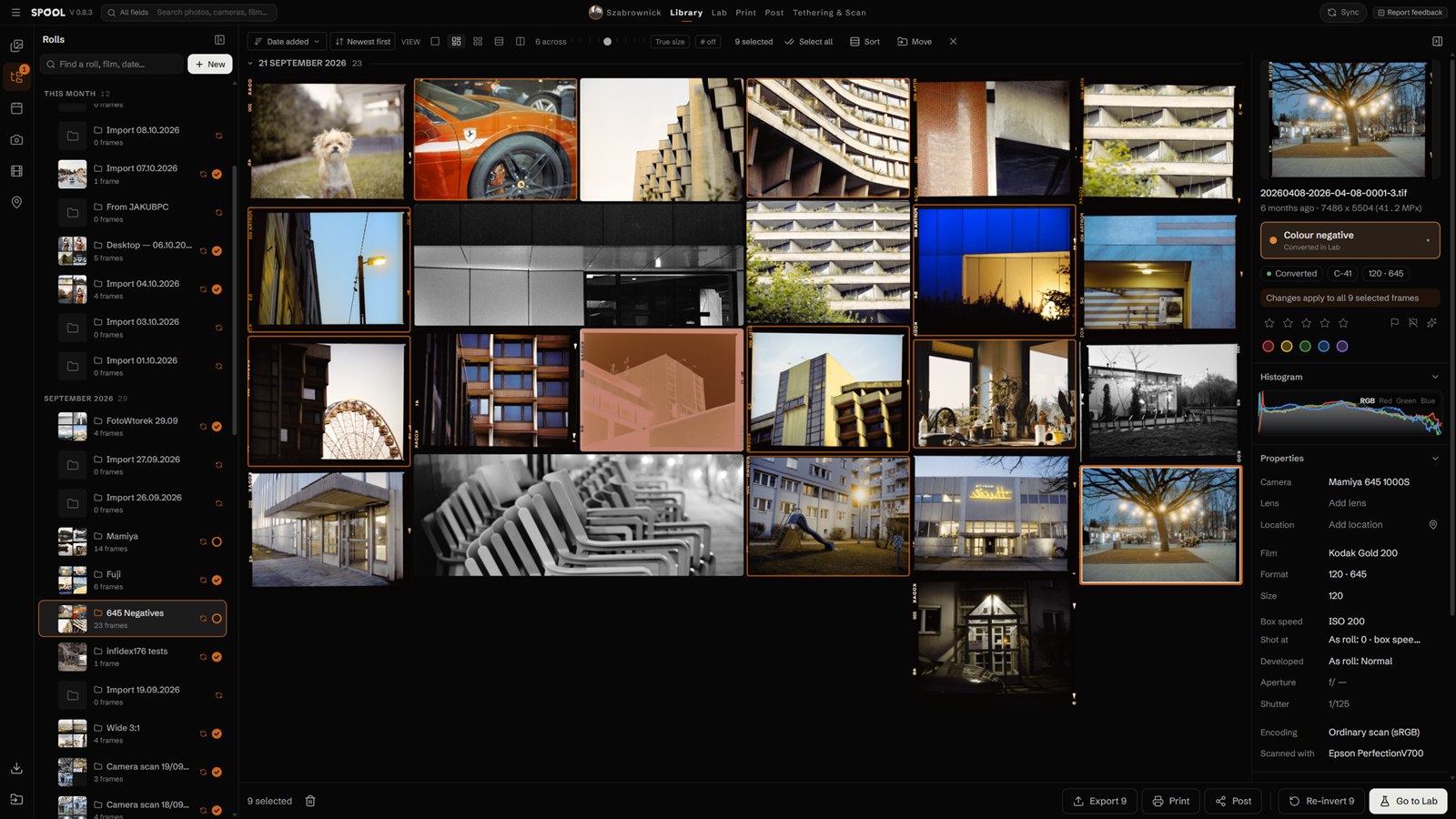Click Export 9 button
The width and height of the screenshot is (1456, 819).
pyautogui.click(x=1099, y=801)
